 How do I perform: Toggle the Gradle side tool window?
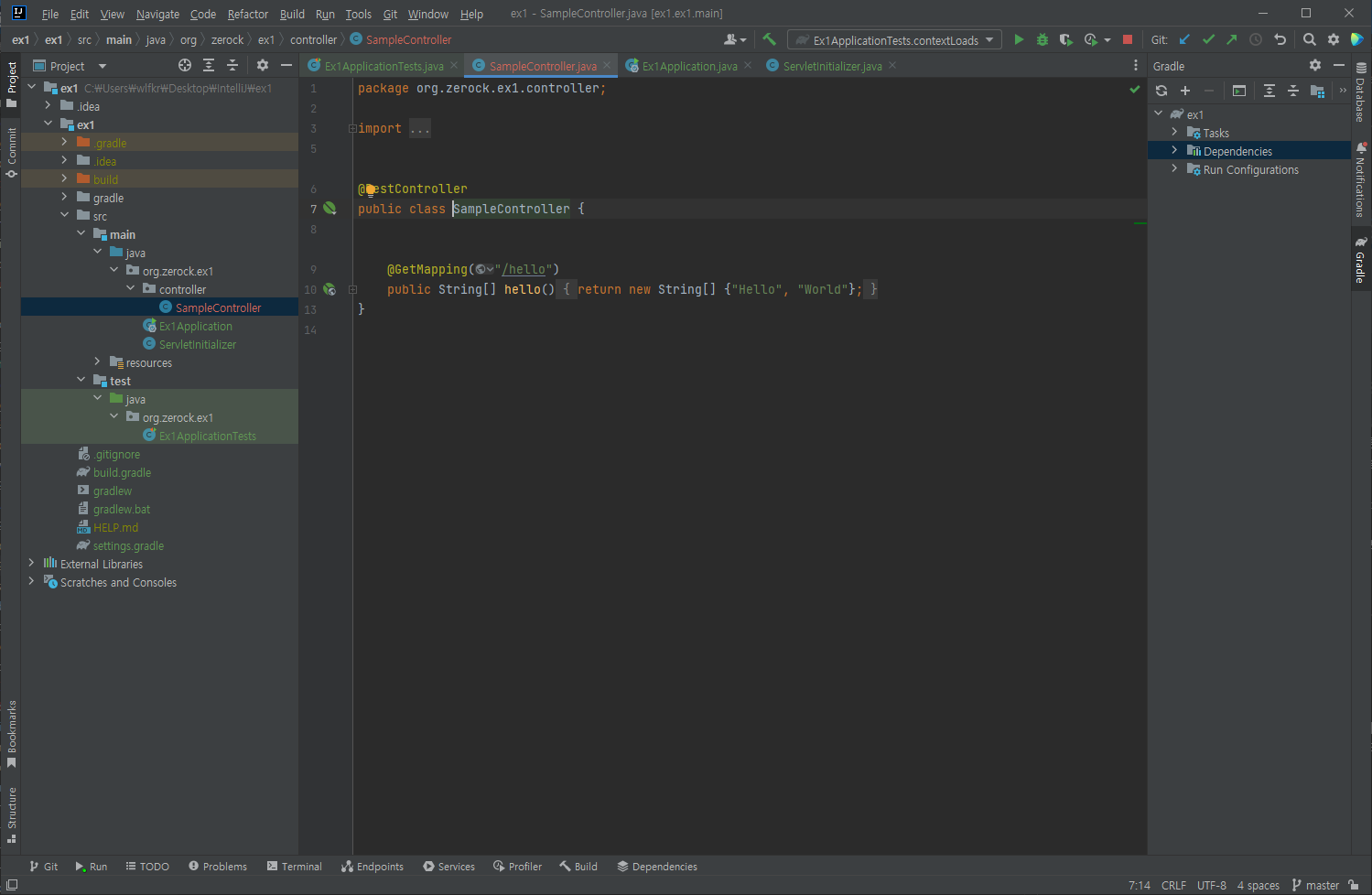tap(1361, 260)
